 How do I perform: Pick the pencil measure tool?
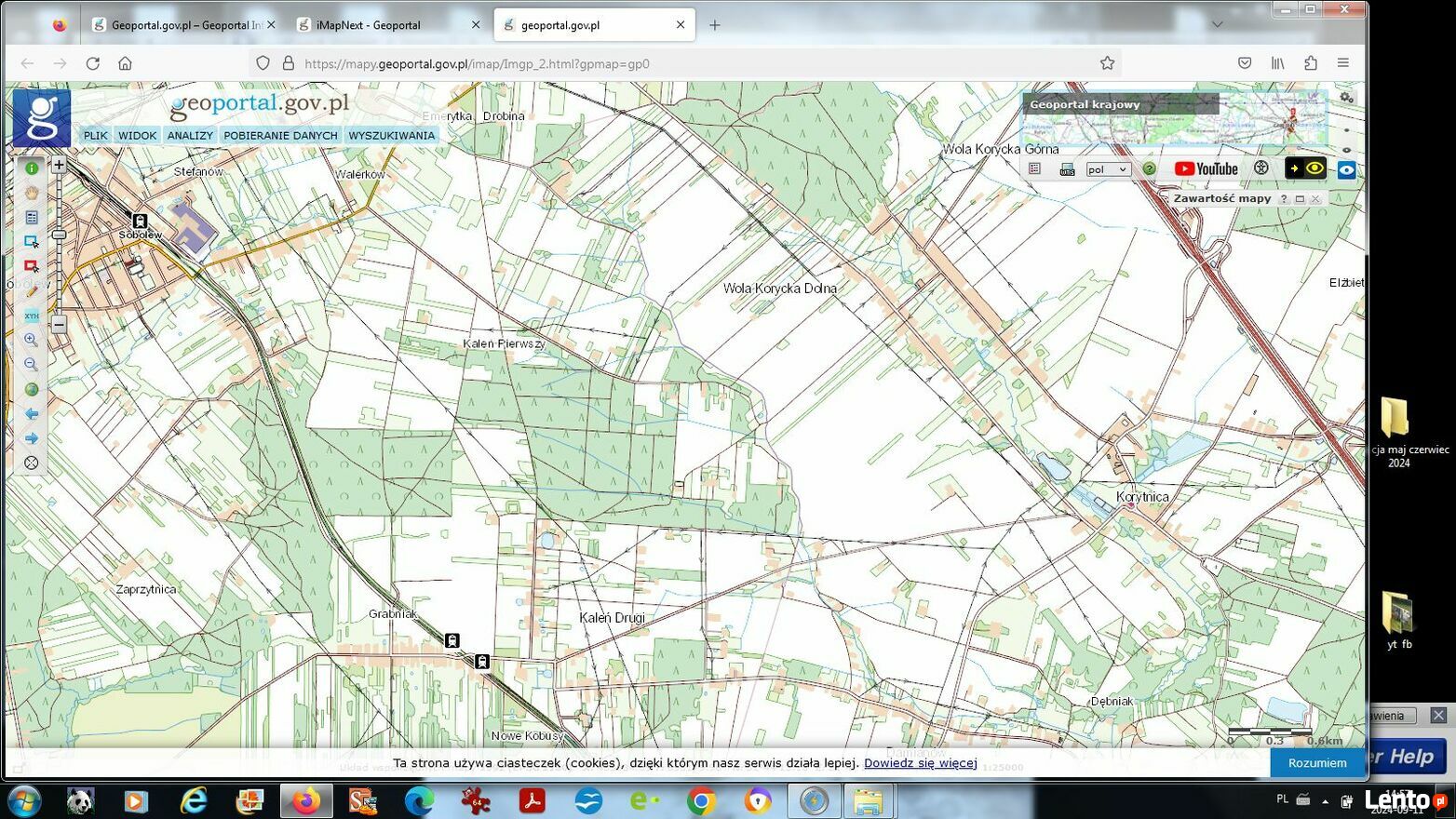click(x=32, y=291)
